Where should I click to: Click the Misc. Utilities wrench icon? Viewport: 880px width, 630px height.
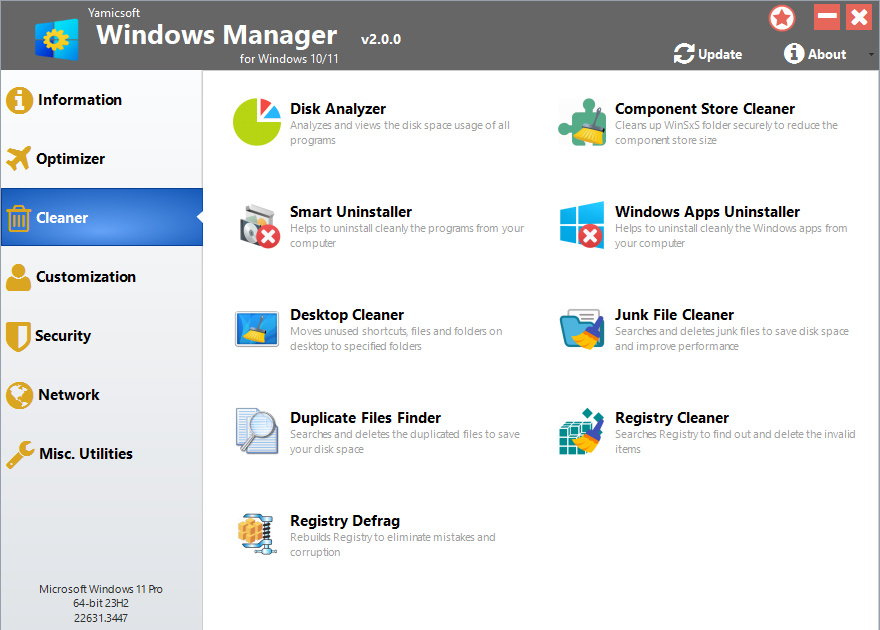[x=20, y=454]
